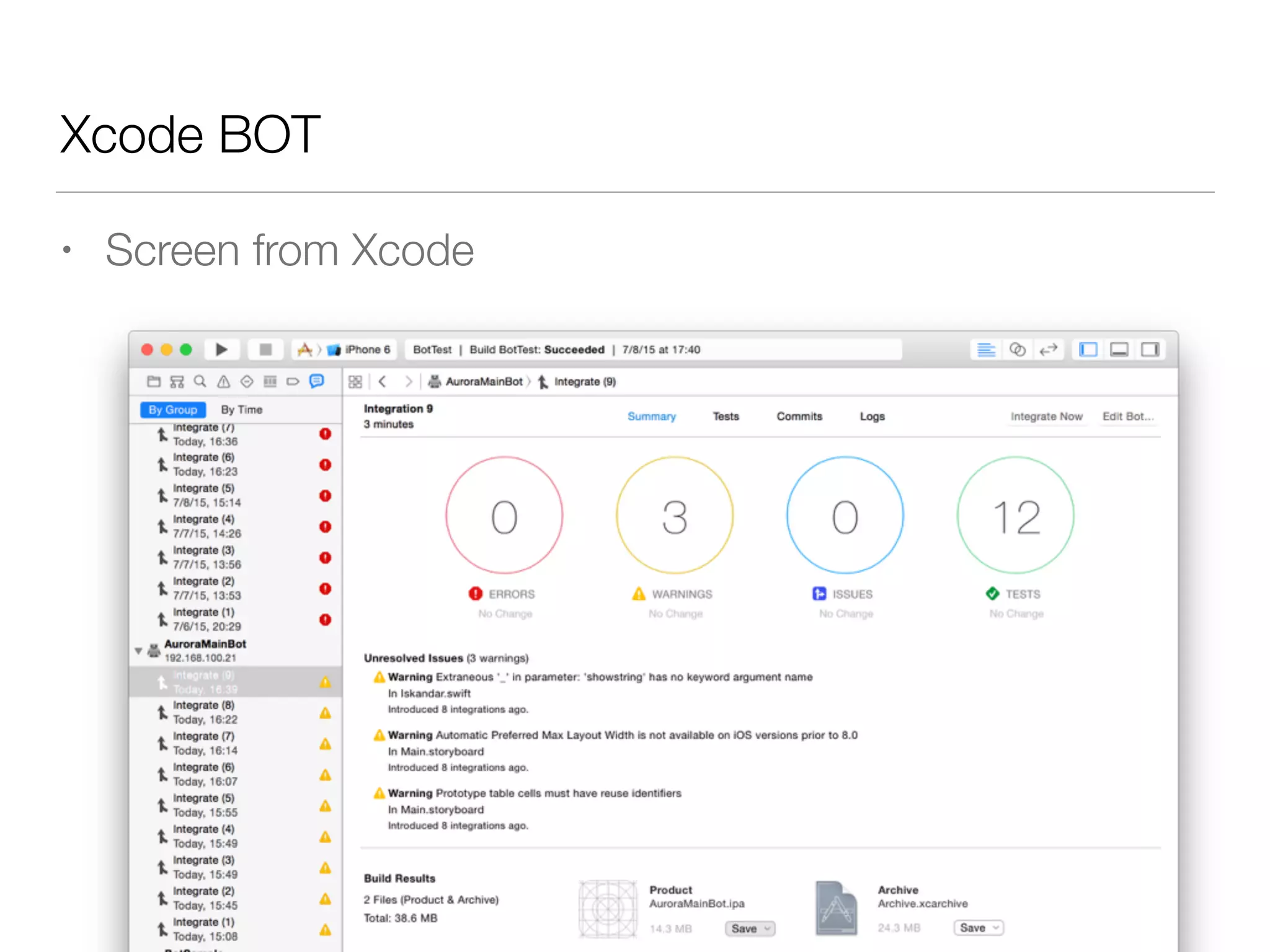Open the Symbol navigator icon
Viewport: 1270px width, 952px height.
[177, 381]
